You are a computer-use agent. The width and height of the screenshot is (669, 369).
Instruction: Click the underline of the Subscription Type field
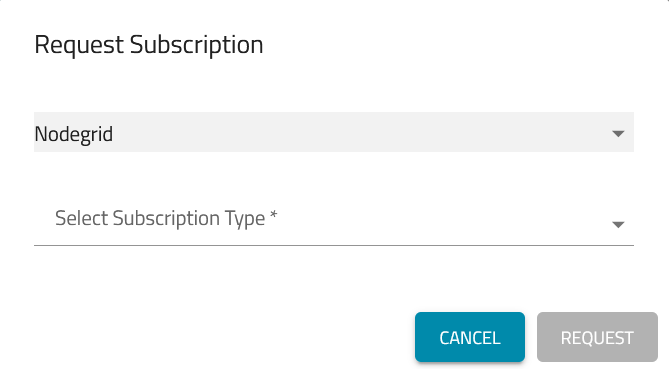click(x=334, y=245)
